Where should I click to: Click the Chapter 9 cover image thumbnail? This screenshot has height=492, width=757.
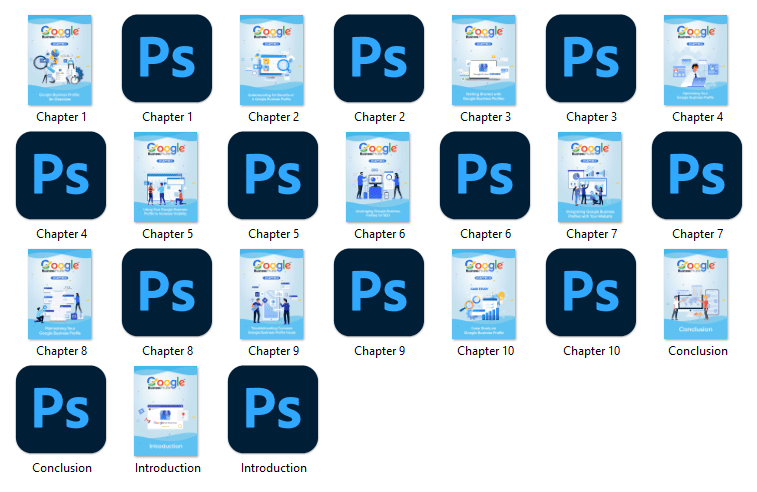pyautogui.click(x=272, y=294)
